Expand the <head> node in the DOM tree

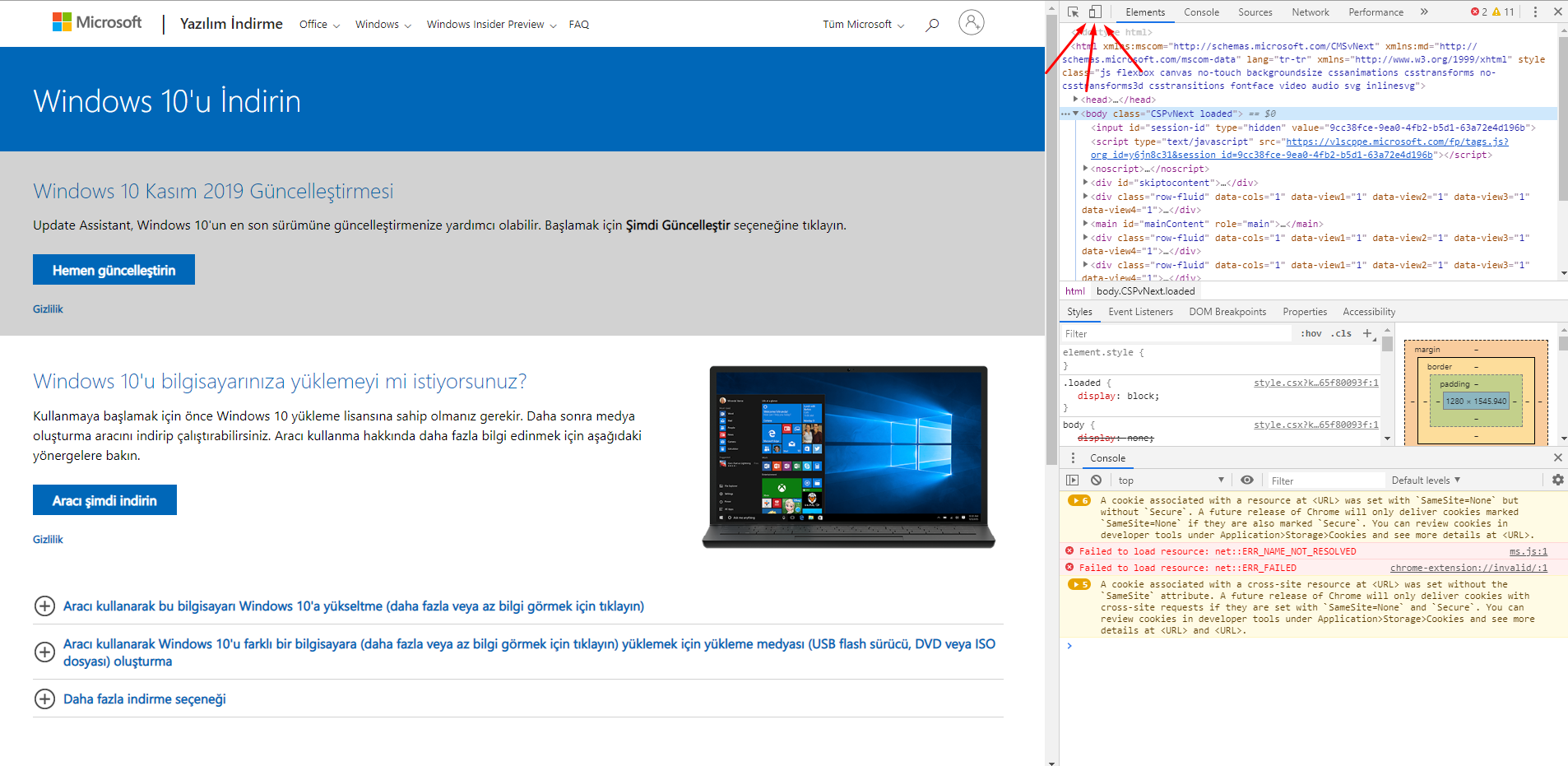[x=1075, y=99]
